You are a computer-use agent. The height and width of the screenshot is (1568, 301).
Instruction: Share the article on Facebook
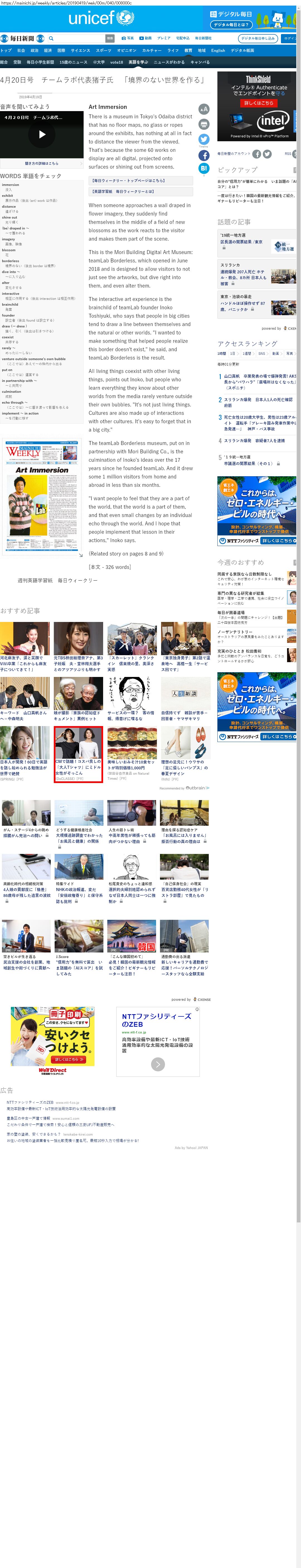pos(204,156)
